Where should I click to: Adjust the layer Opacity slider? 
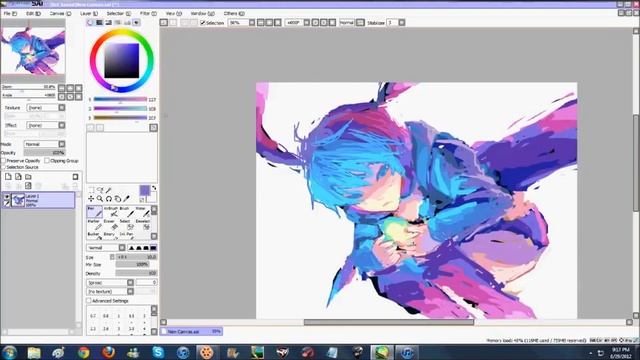tap(44, 153)
